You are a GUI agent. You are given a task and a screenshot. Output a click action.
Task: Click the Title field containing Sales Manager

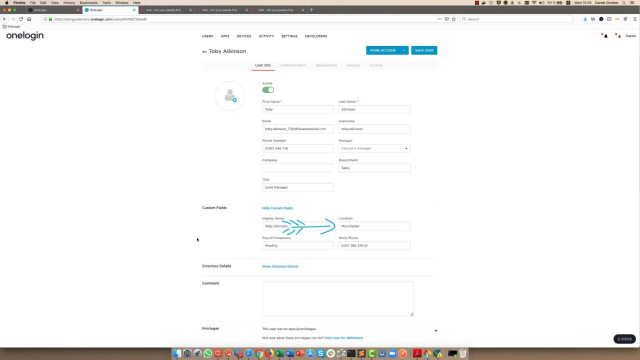click(298, 187)
